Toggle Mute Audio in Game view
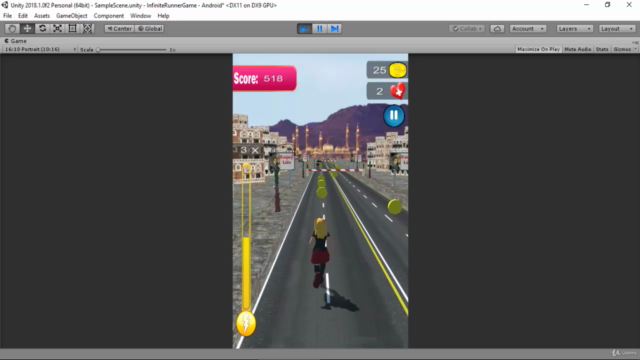 pos(578,49)
